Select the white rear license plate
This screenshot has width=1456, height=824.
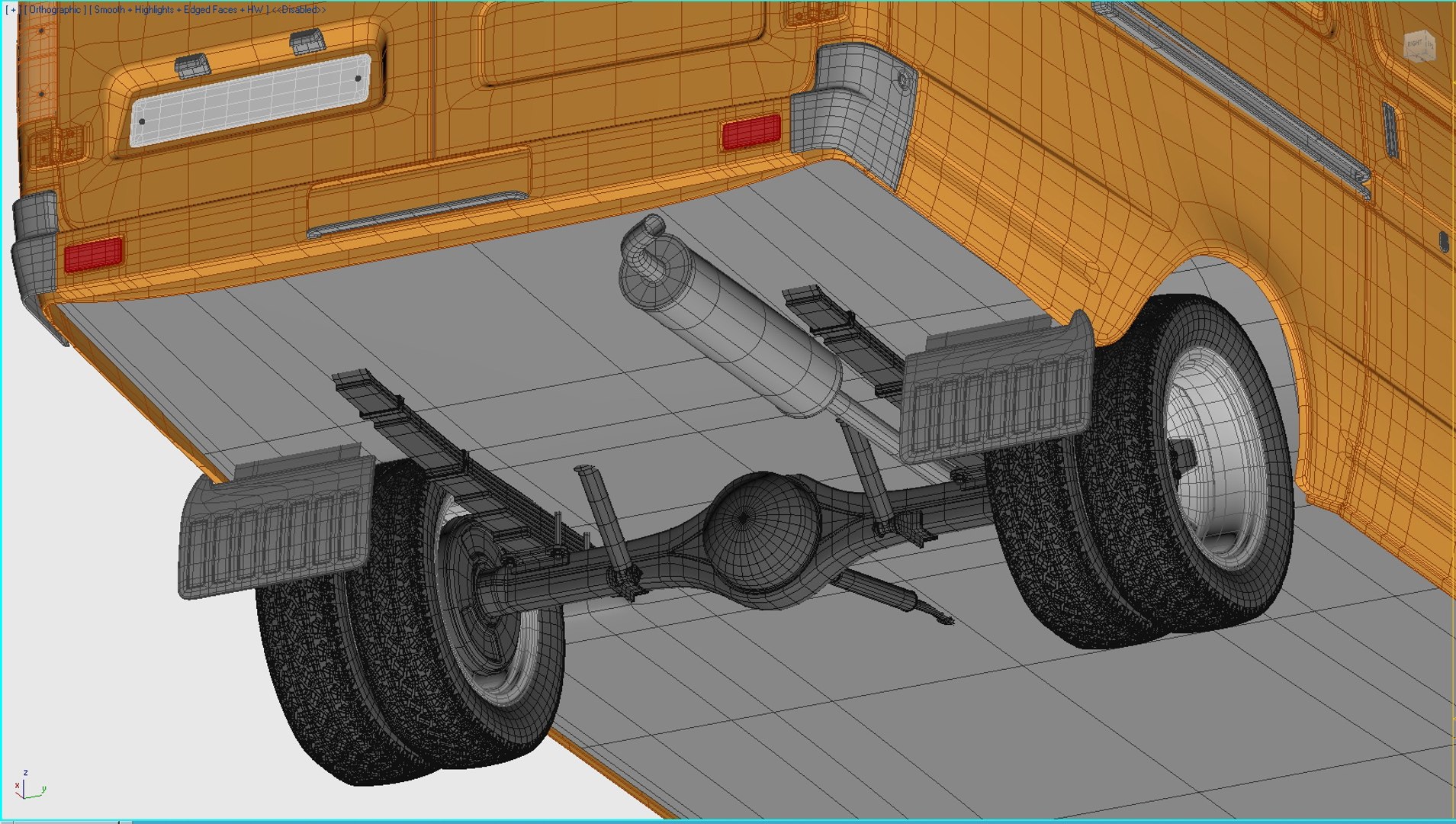(x=250, y=100)
